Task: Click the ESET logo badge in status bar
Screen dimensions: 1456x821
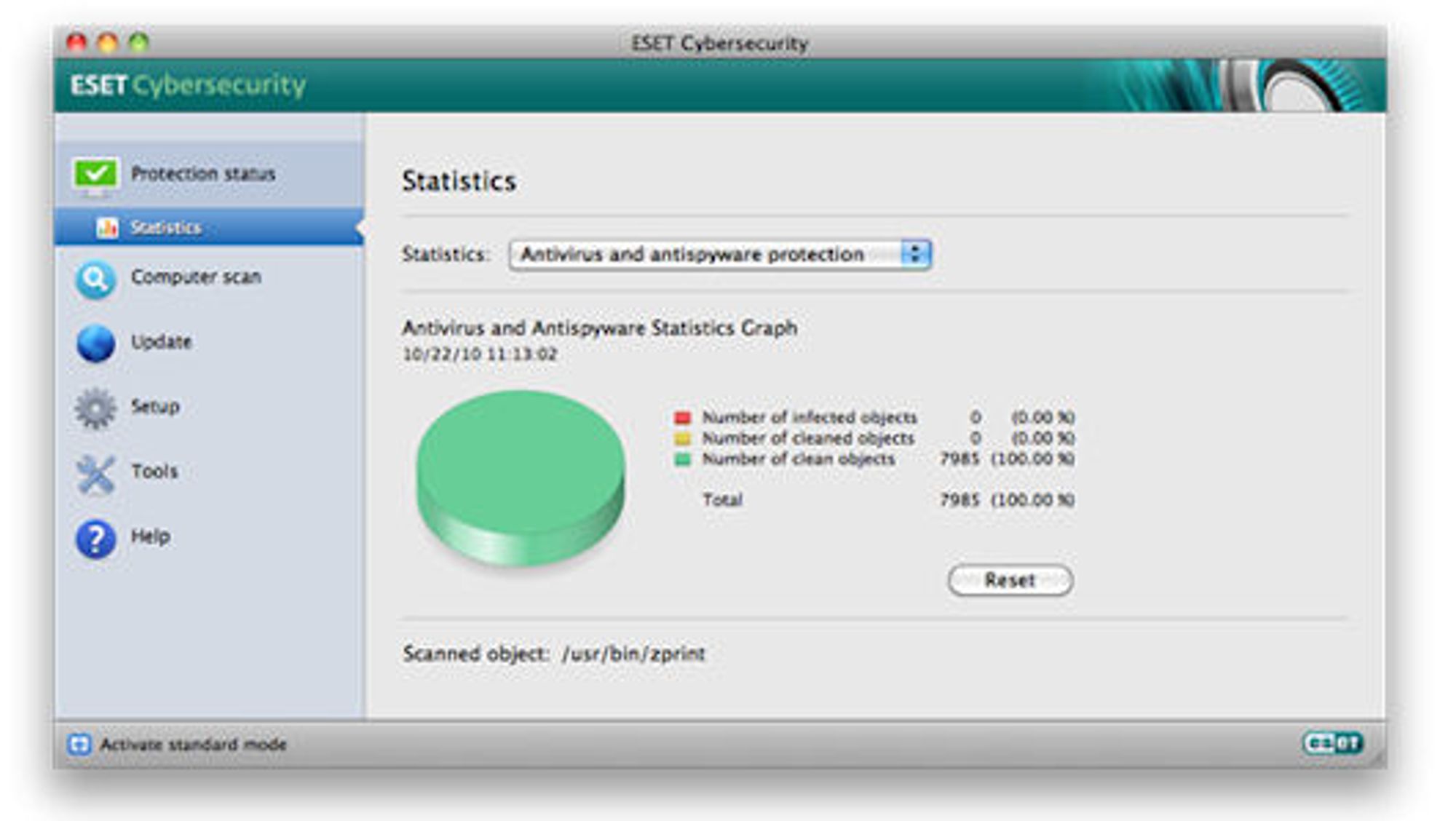Action: [x=1332, y=743]
